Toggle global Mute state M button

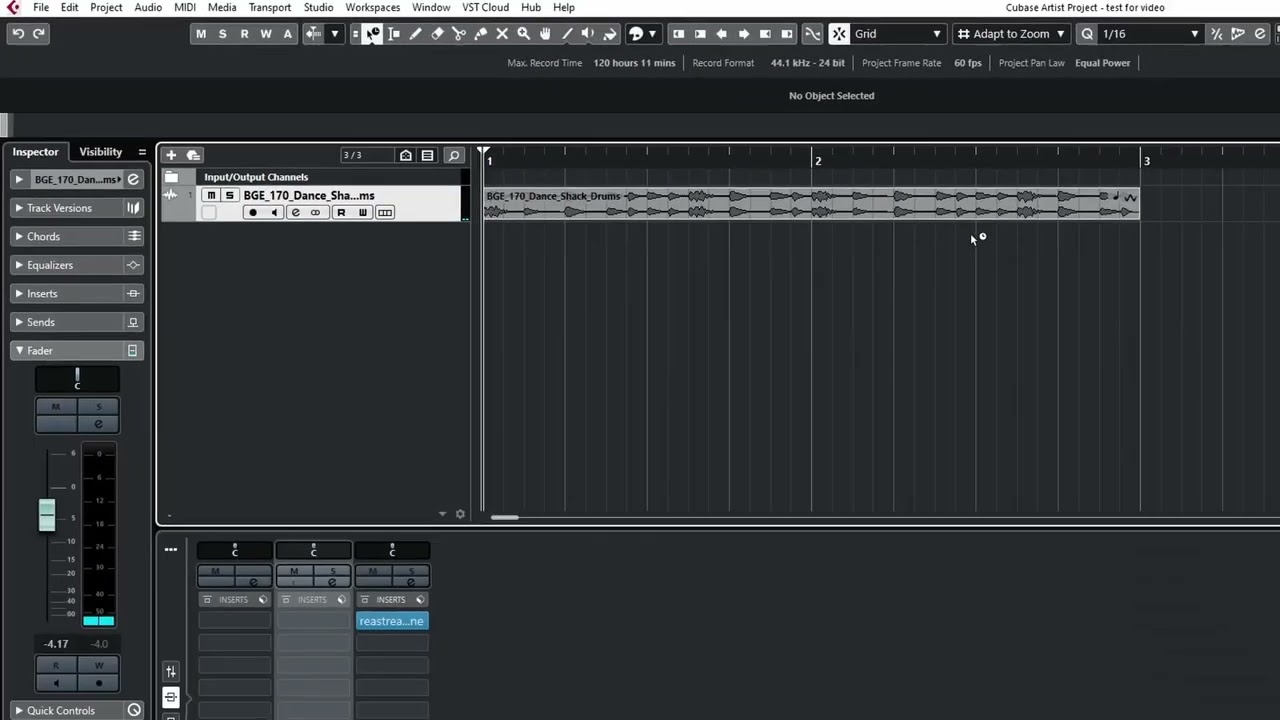click(x=201, y=34)
